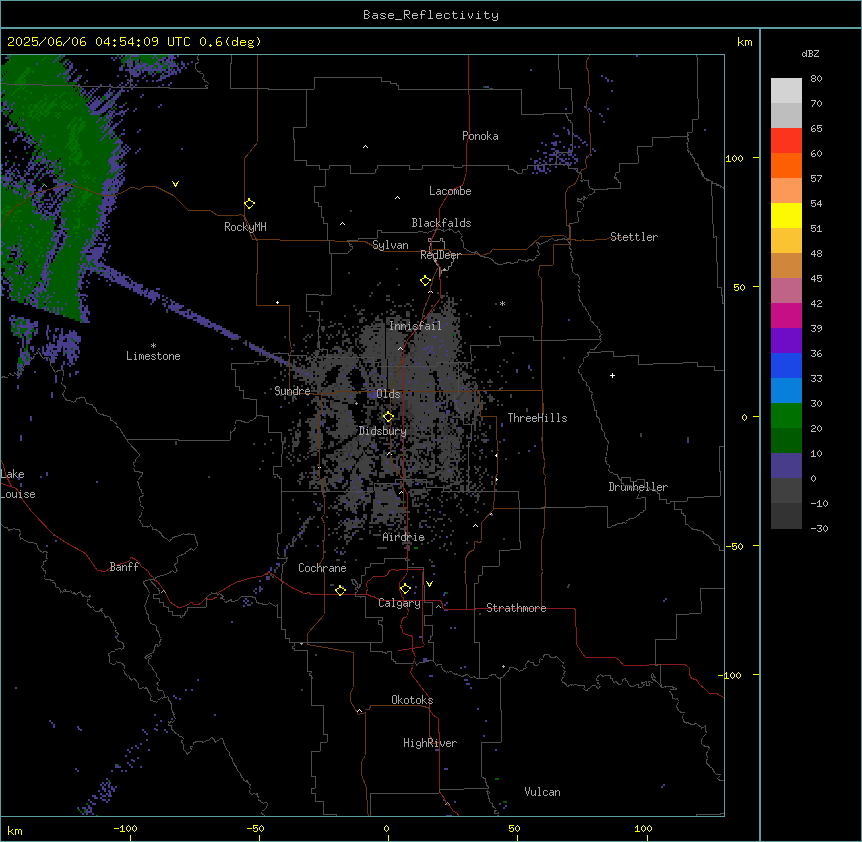Click the asterisk marker east of Innisfail
The image size is (862, 842).
(502, 303)
